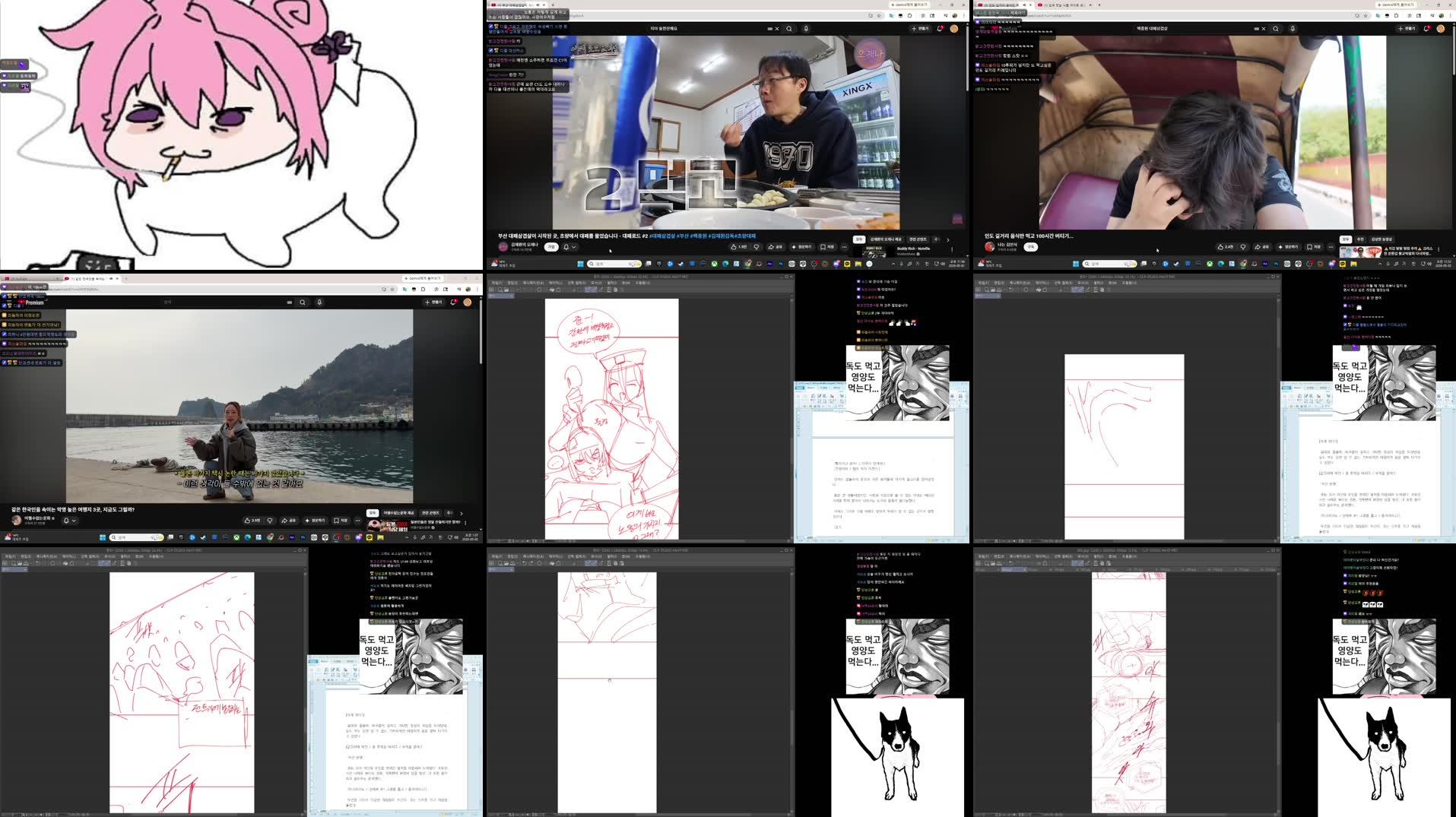The height and width of the screenshot is (817, 1456).
Task: Click 가입 join button under 부산 대패삼겹살 video
Action: (x=552, y=247)
